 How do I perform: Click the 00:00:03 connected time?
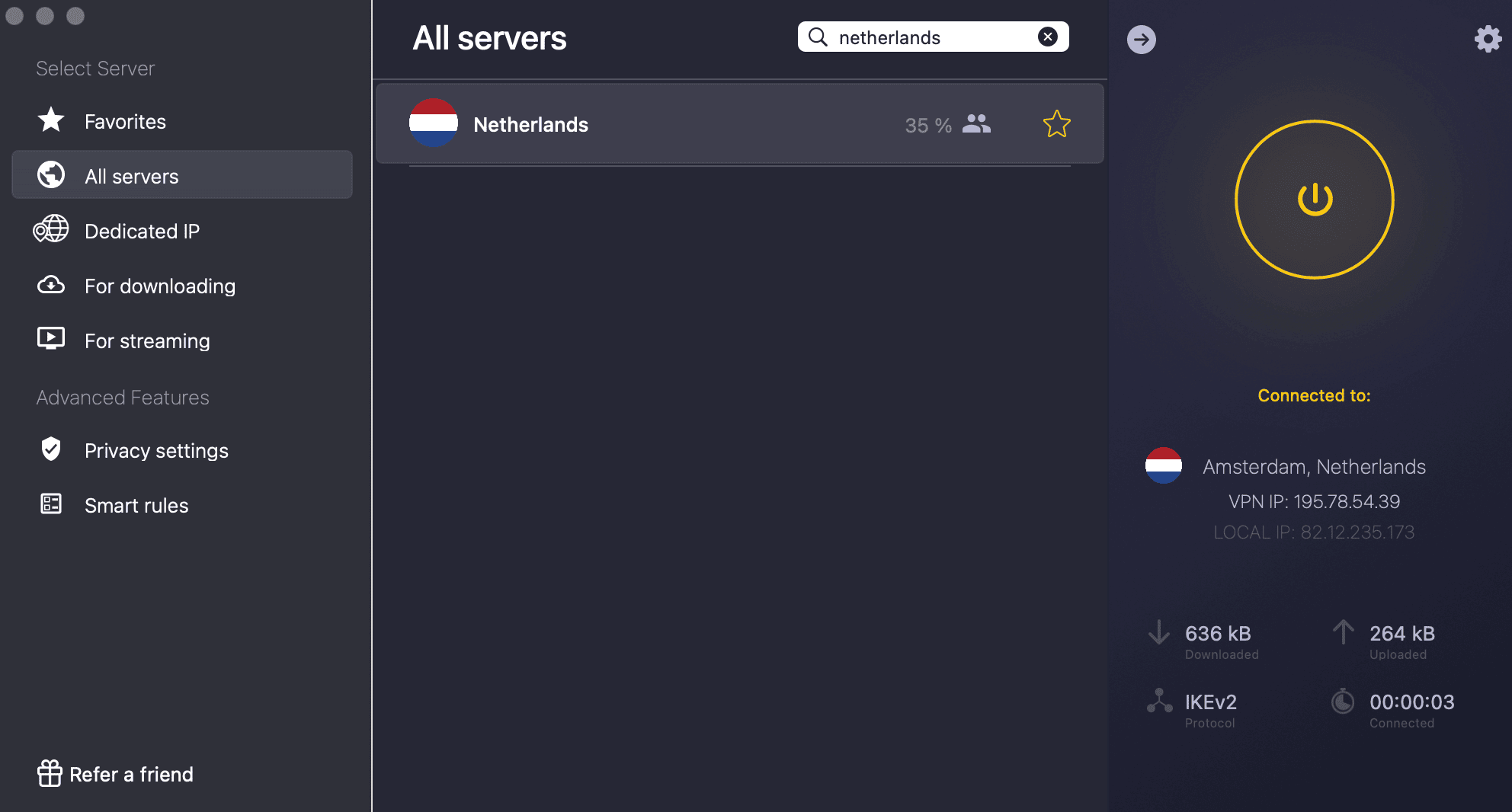click(1412, 702)
